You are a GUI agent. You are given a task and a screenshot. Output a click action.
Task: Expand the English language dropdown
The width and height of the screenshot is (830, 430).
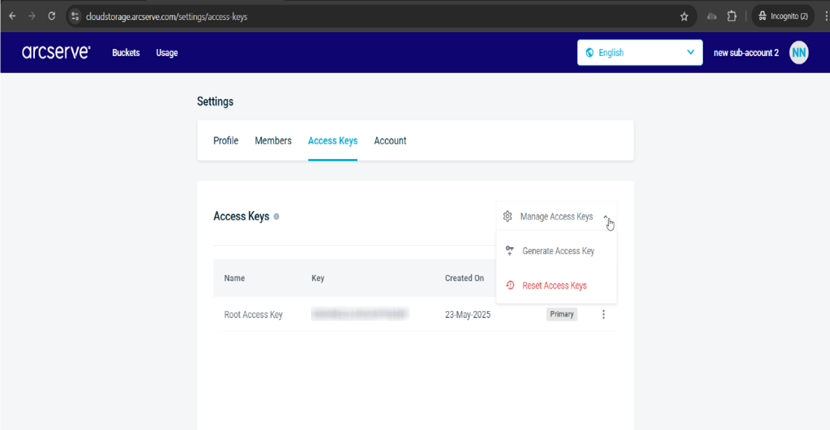[x=639, y=53]
